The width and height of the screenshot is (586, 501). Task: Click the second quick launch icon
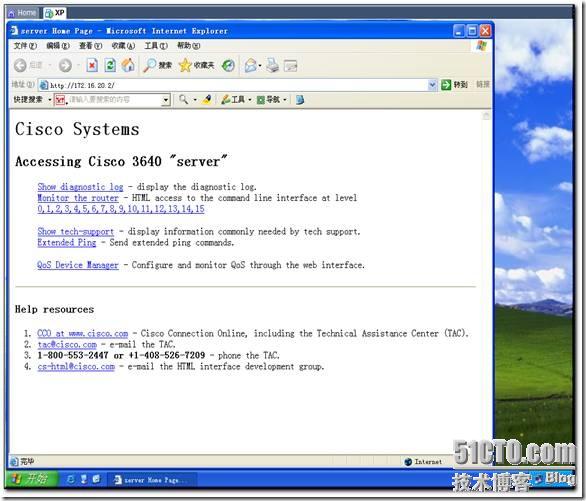coord(83,479)
